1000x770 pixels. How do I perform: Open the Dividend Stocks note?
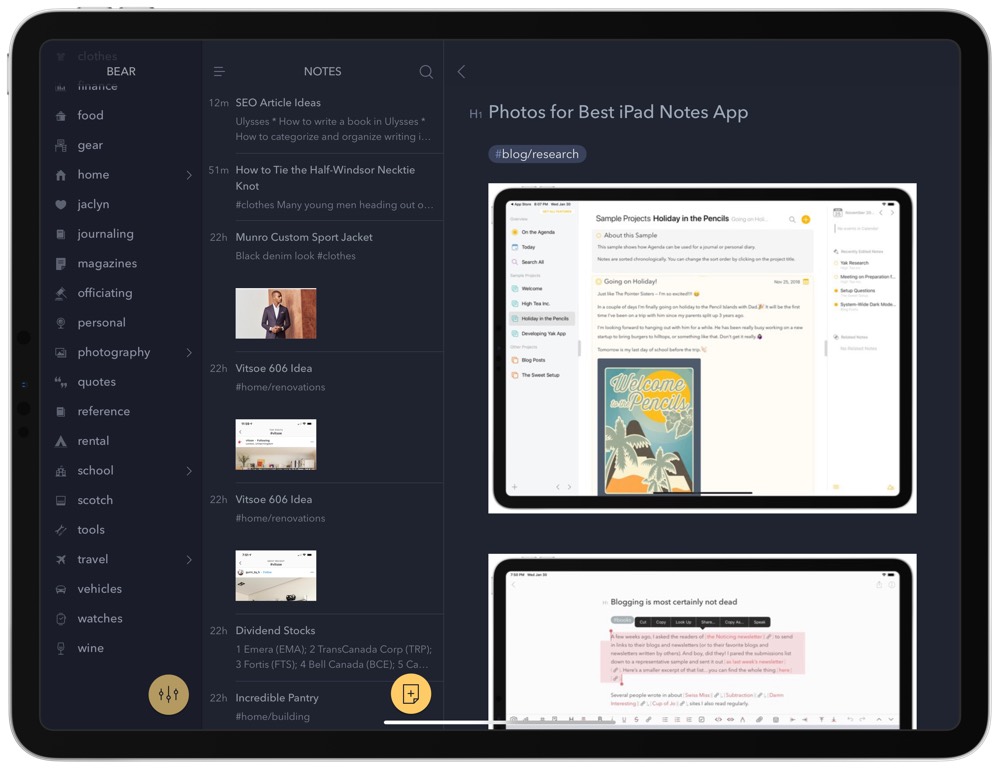pos(323,648)
